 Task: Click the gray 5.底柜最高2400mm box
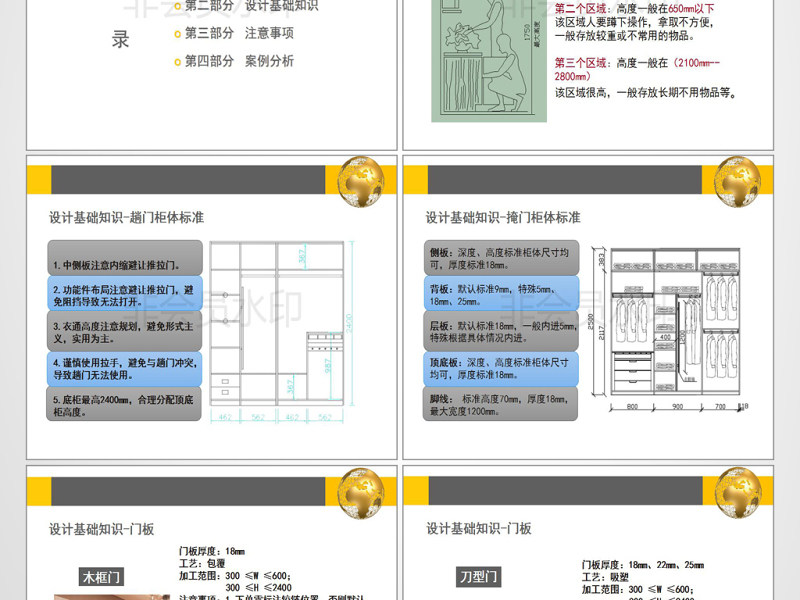click(125, 404)
